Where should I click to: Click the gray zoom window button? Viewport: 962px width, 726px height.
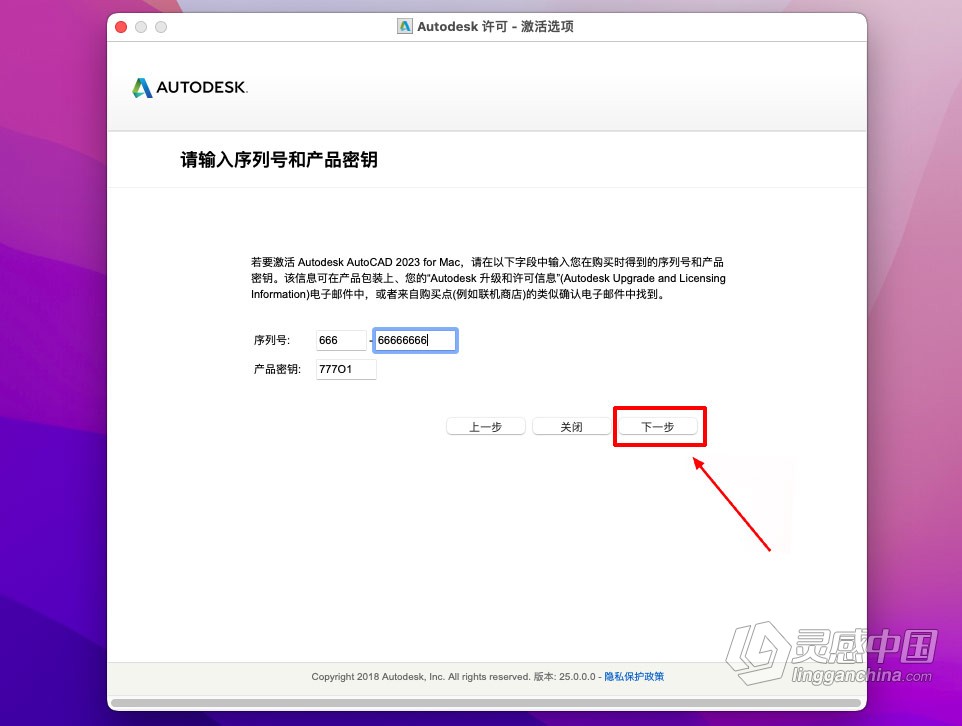161,27
